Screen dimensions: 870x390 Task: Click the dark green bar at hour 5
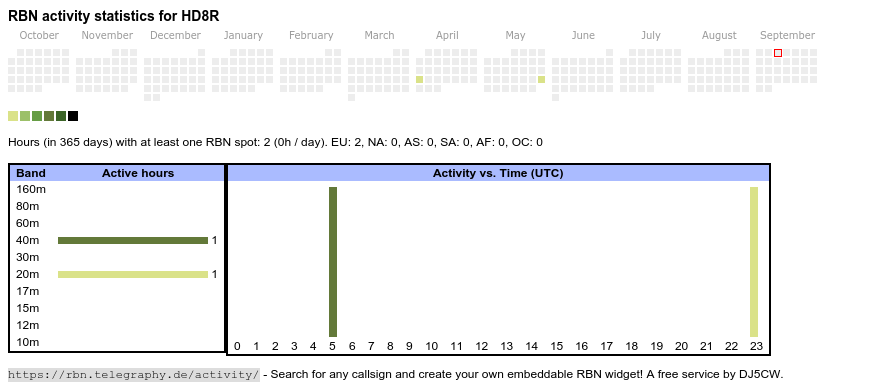tap(332, 262)
